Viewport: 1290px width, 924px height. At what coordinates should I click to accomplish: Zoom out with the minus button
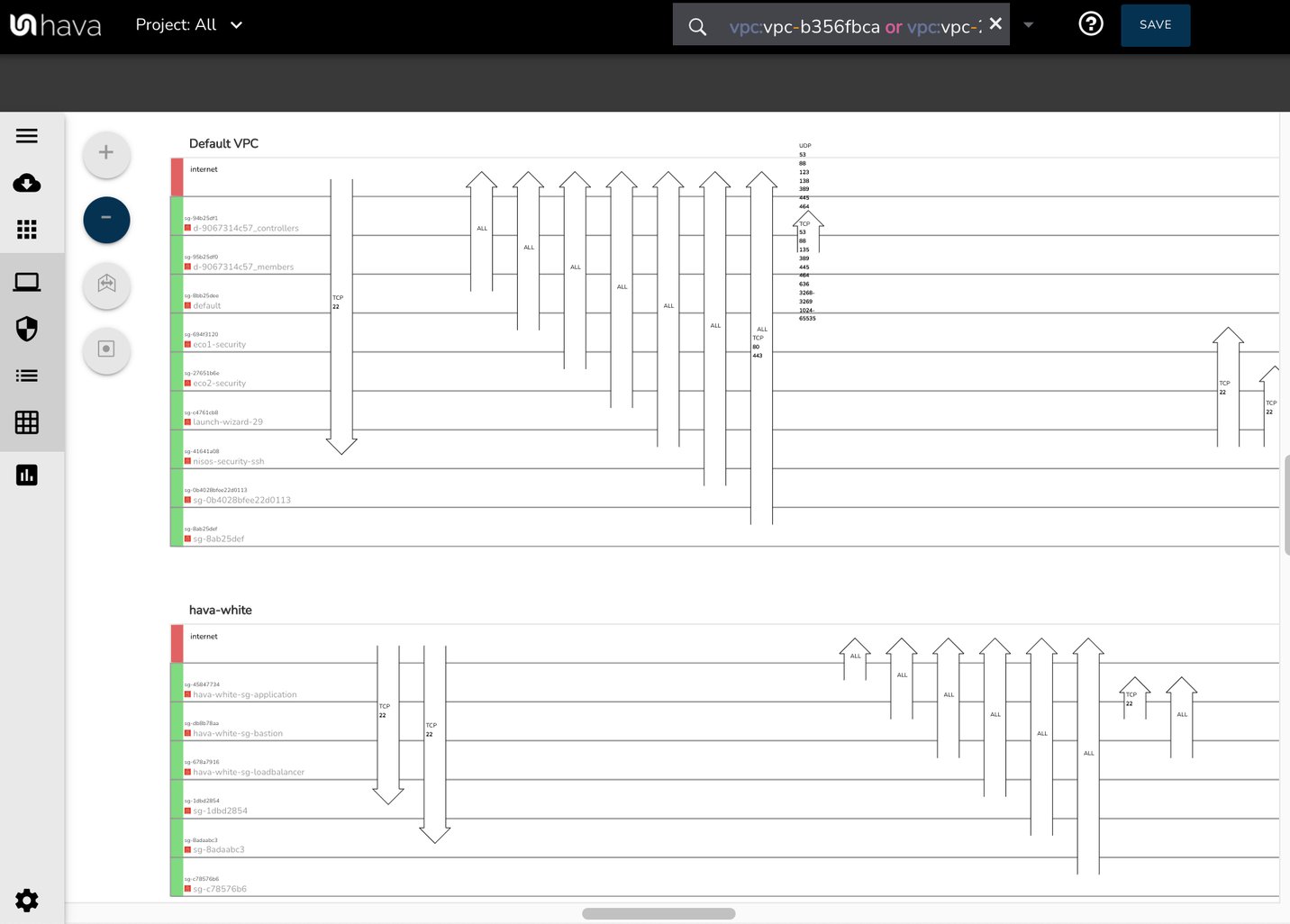click(105, 220)
